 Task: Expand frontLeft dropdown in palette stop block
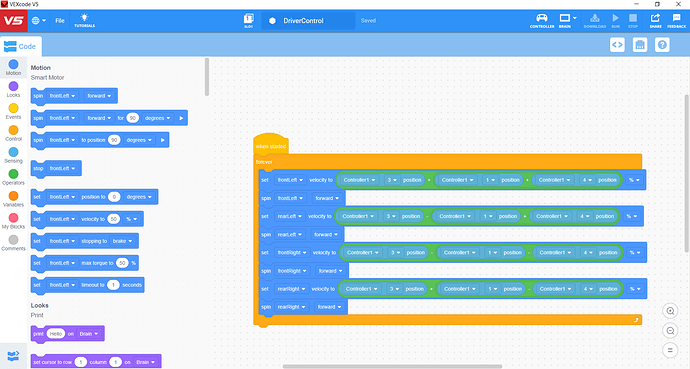coord(62,168)
